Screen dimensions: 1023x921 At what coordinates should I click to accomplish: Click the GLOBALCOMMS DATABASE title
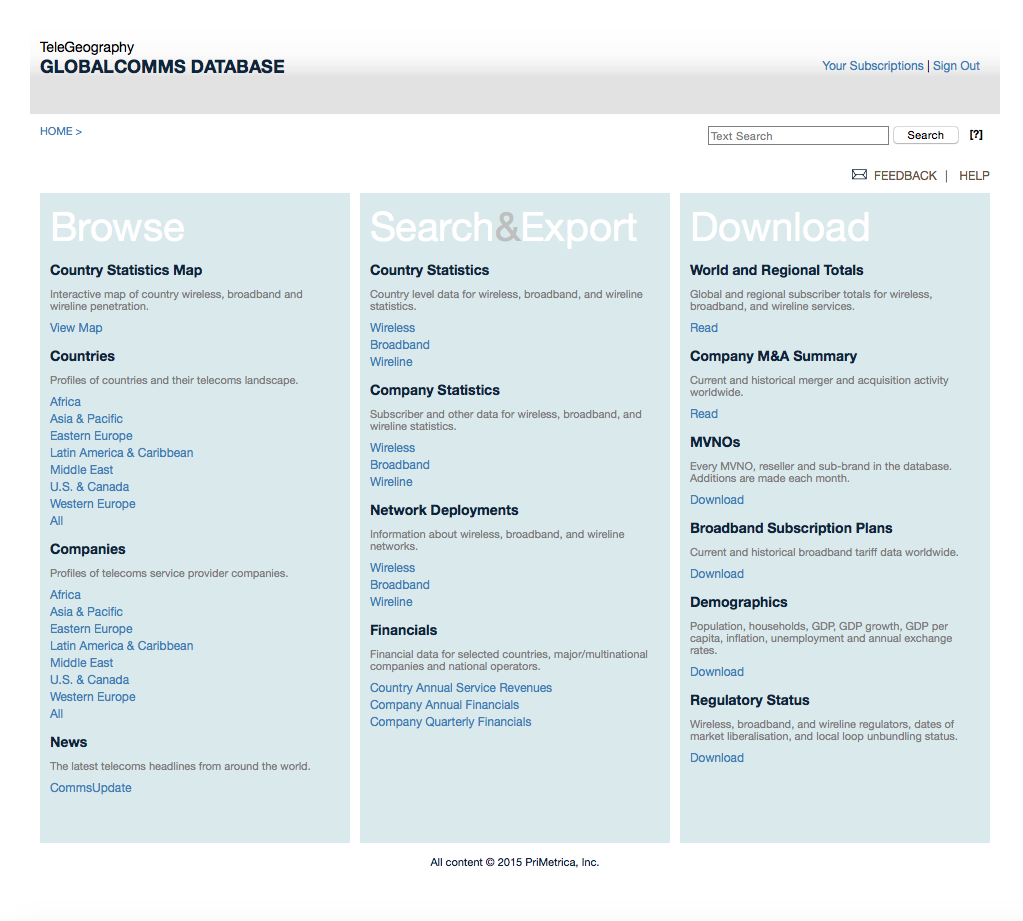pyautogui.click(x=162, y=67)
